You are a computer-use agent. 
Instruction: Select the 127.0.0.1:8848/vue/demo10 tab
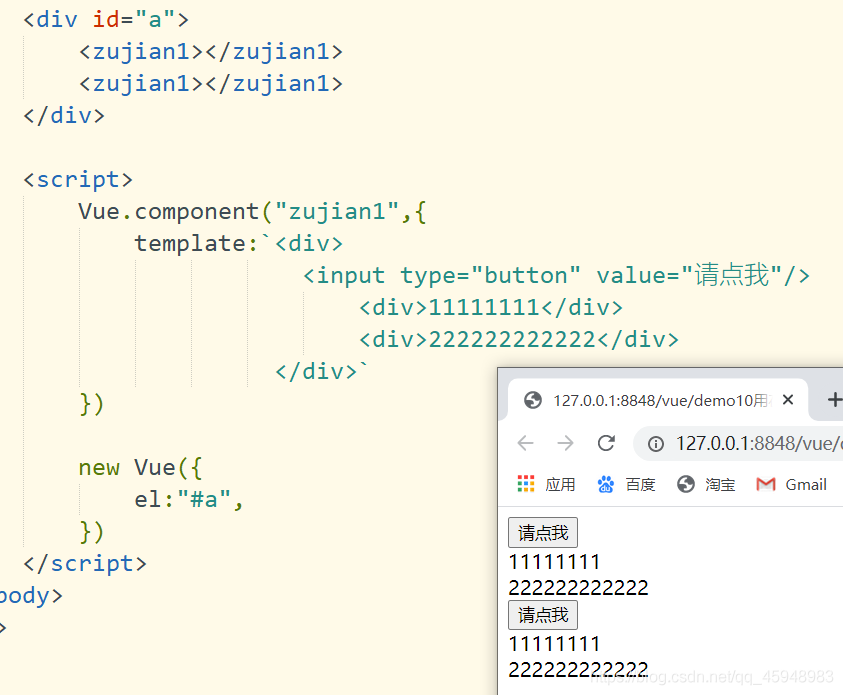[x=658, y=400]
